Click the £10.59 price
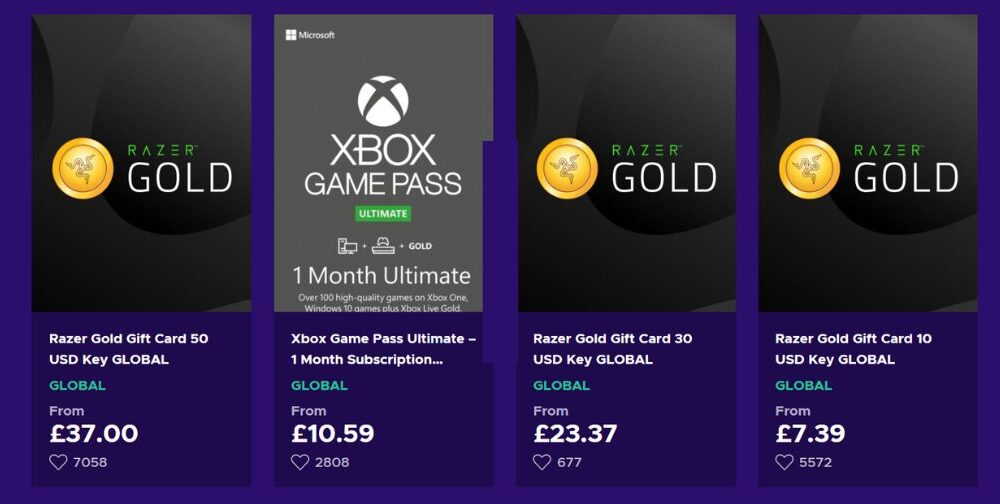 point(333,434)
